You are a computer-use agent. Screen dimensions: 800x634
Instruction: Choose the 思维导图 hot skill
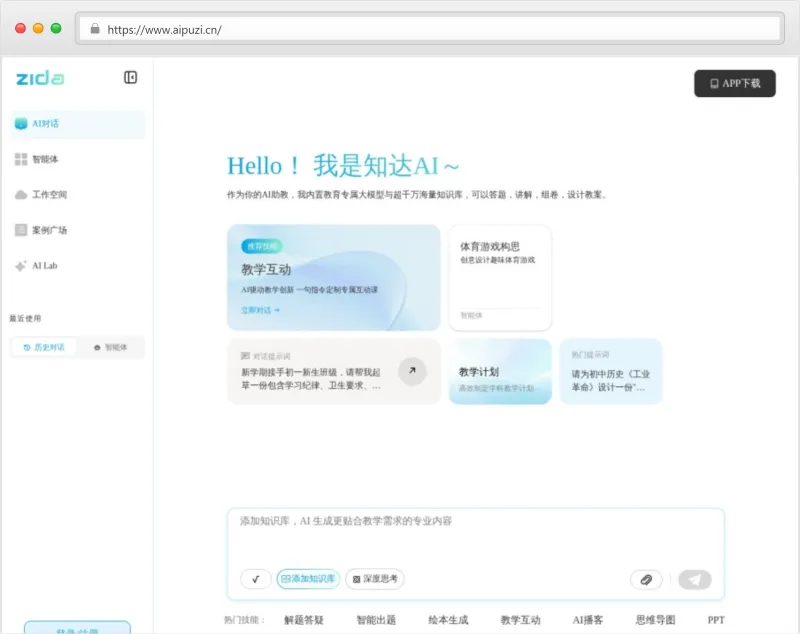pos(656,620)
